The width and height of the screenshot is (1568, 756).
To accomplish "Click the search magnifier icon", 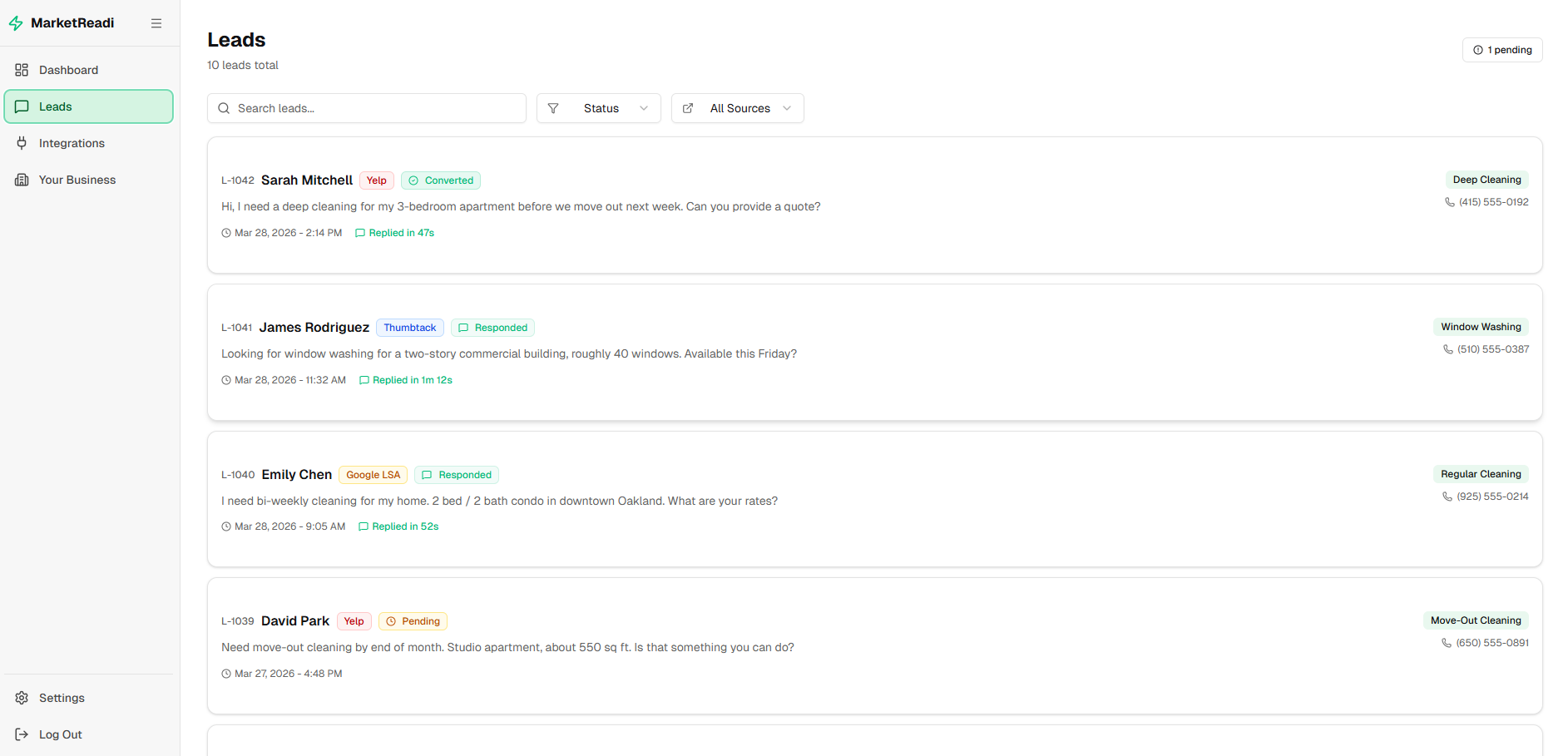I will click(x=224, y=108).
